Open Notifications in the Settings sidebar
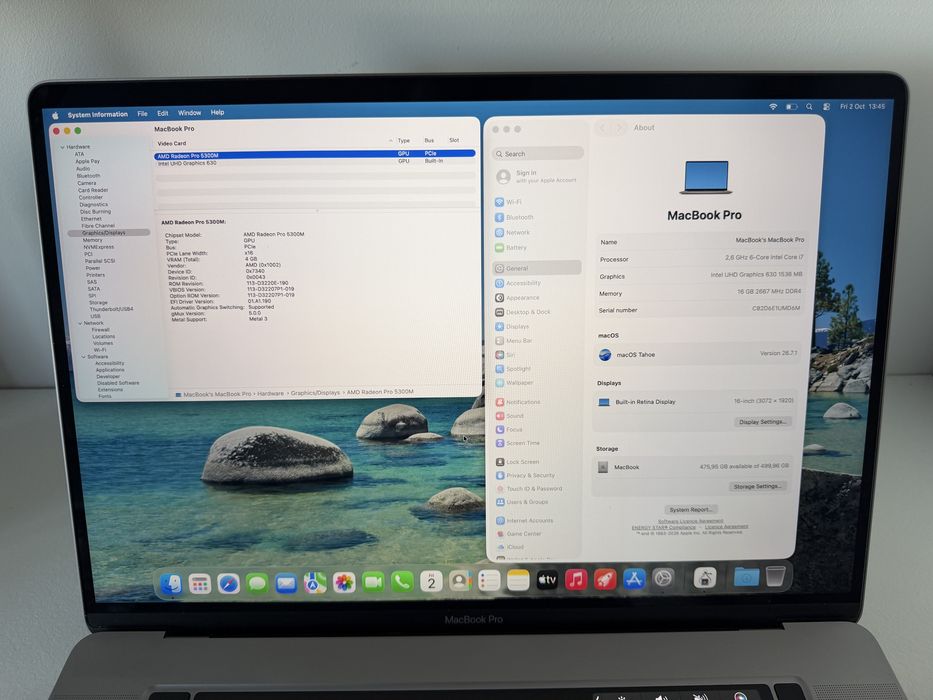Viewport: 933px width, 700px height. (x=537, y=402)
